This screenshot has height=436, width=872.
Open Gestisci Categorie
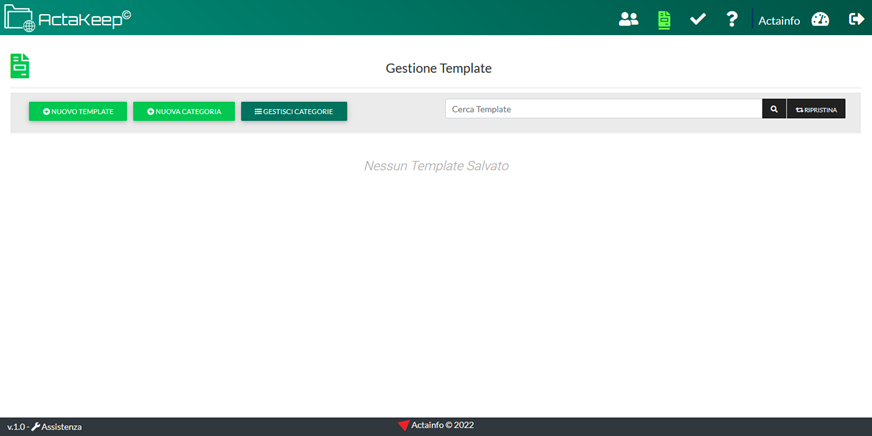point(294,111)
